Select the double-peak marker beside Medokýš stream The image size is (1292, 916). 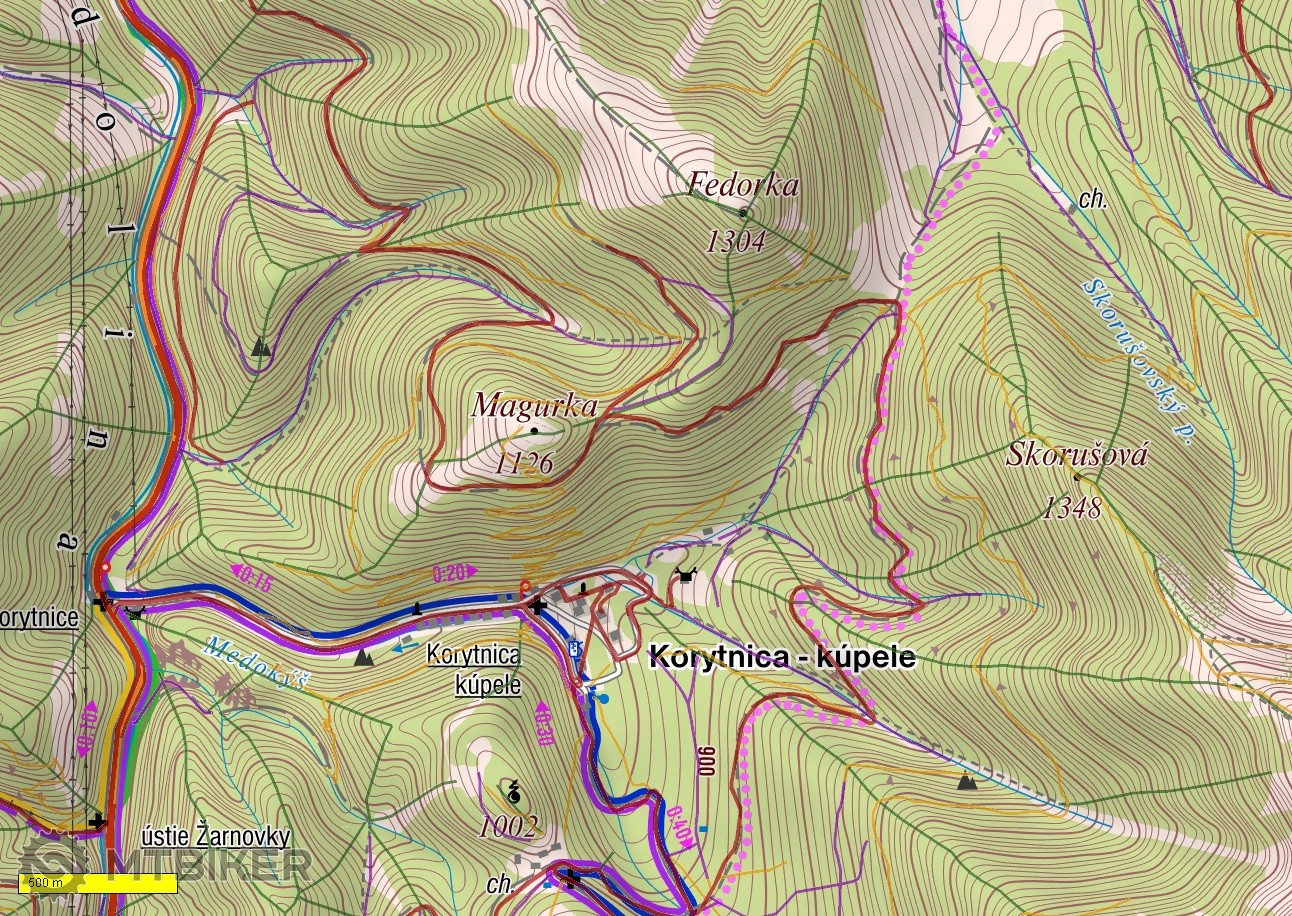[363, 657]
